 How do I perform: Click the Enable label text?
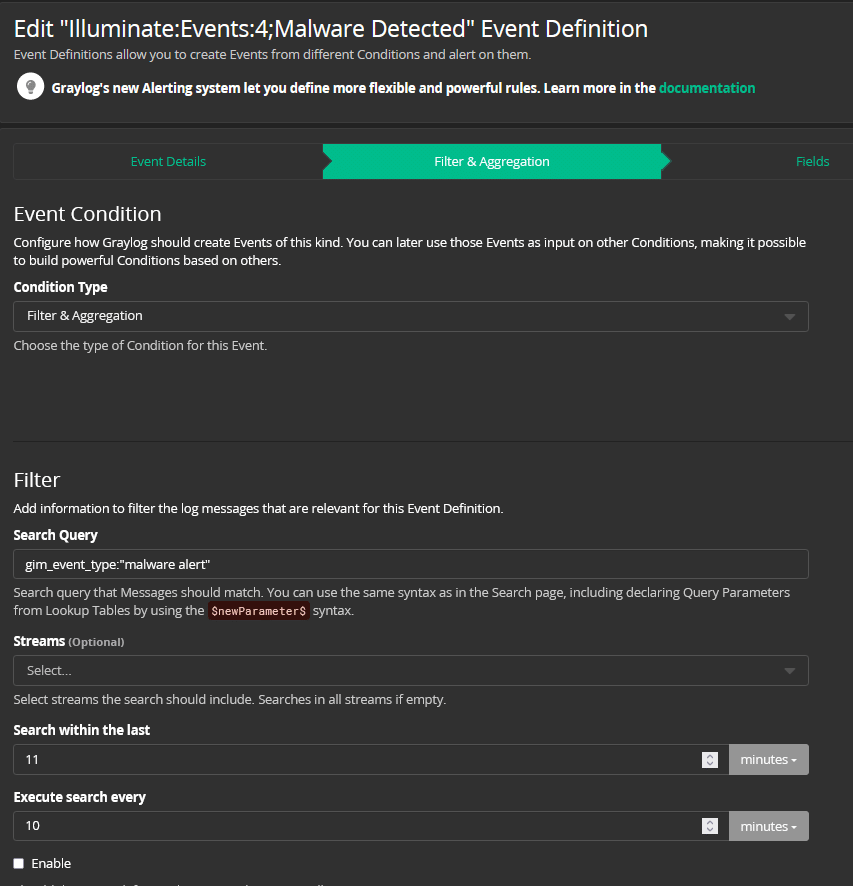(x=51, y=863)
